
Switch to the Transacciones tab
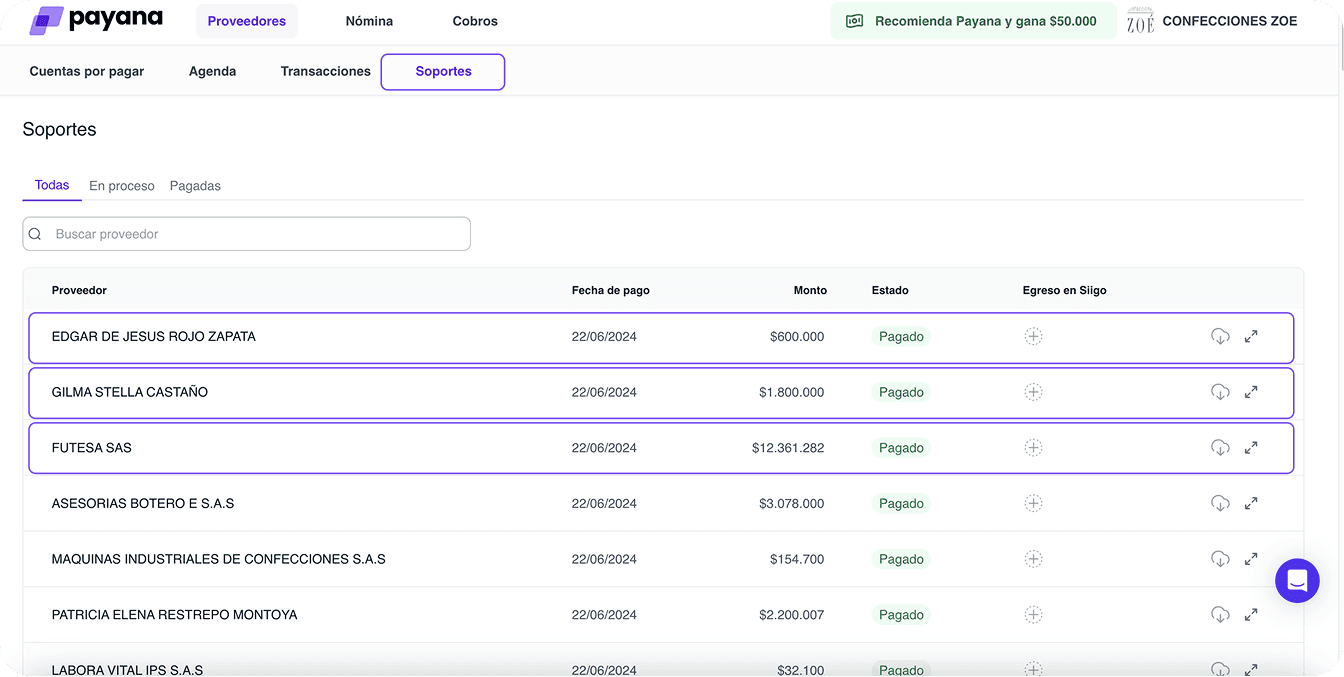tap(325, 71)
